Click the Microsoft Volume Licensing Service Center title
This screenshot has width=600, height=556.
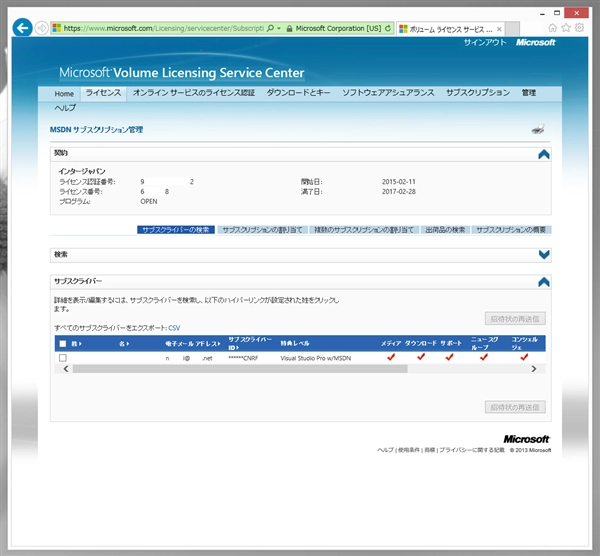pos(182,73)
